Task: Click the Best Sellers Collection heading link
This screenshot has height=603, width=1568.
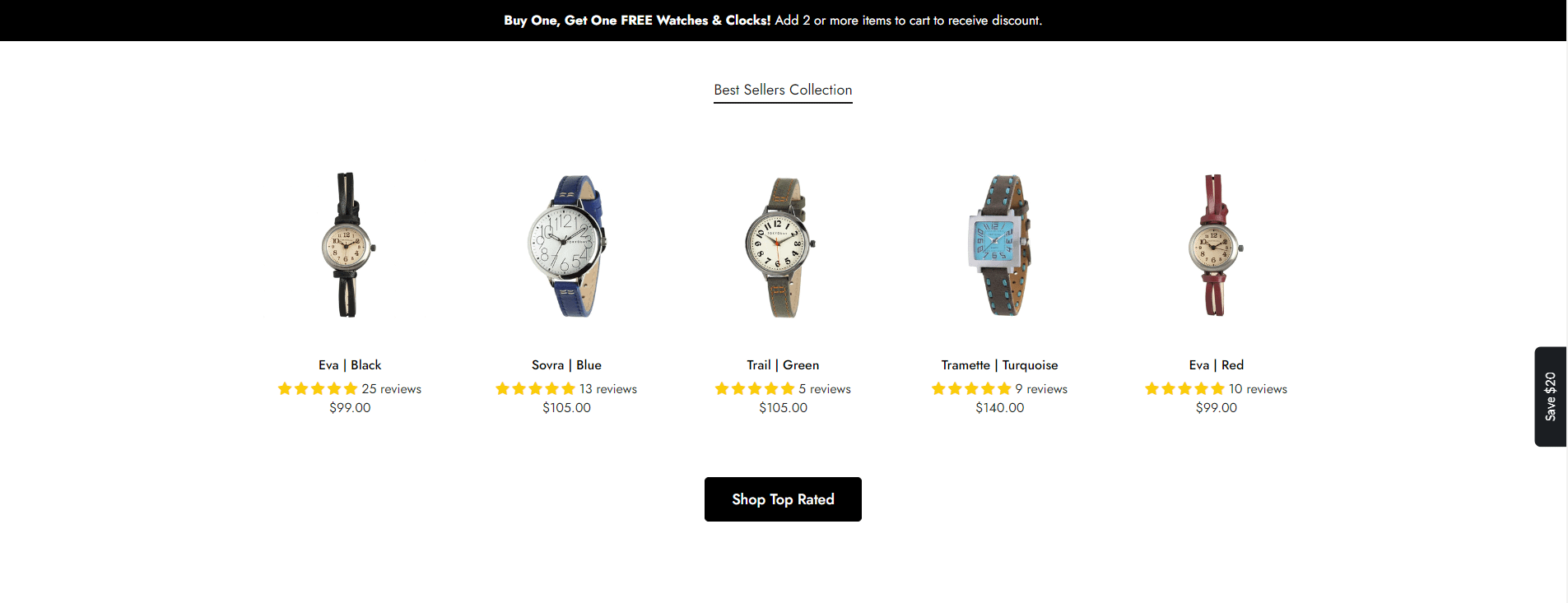Action: (783, 90)
